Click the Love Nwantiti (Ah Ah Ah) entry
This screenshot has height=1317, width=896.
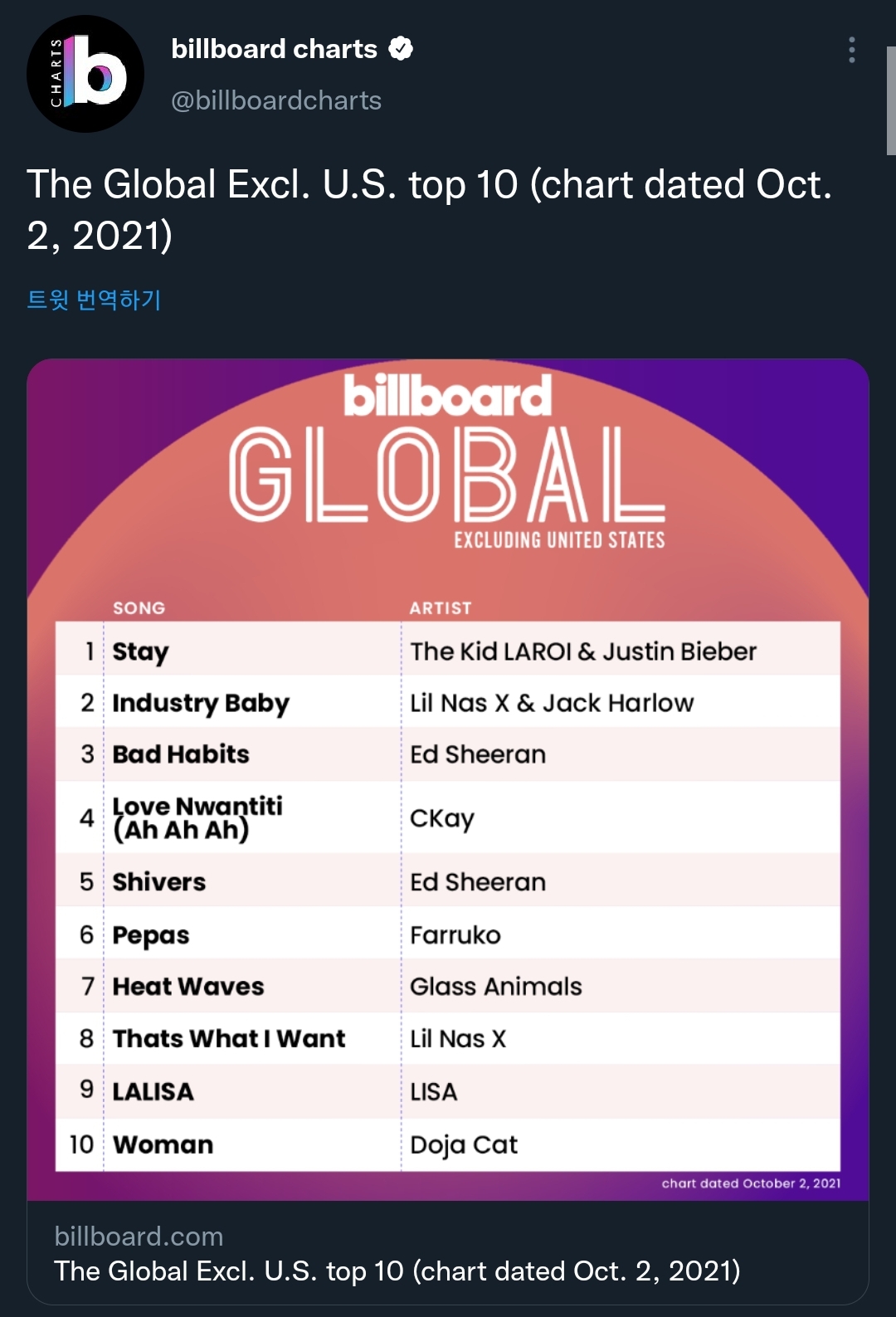197,818
